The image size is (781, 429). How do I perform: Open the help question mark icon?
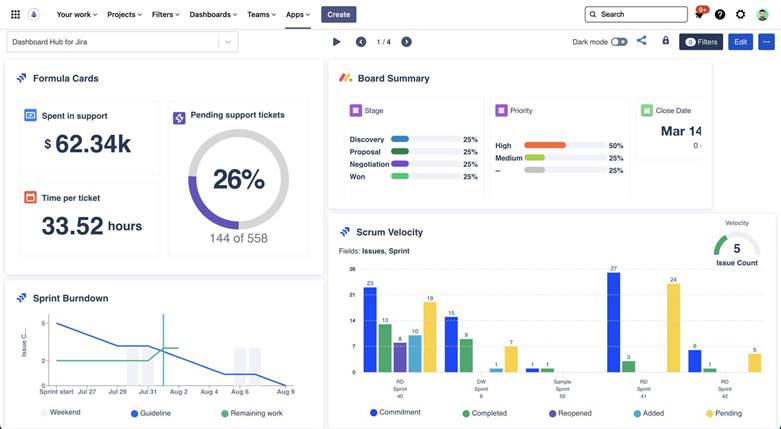[720, 14]
